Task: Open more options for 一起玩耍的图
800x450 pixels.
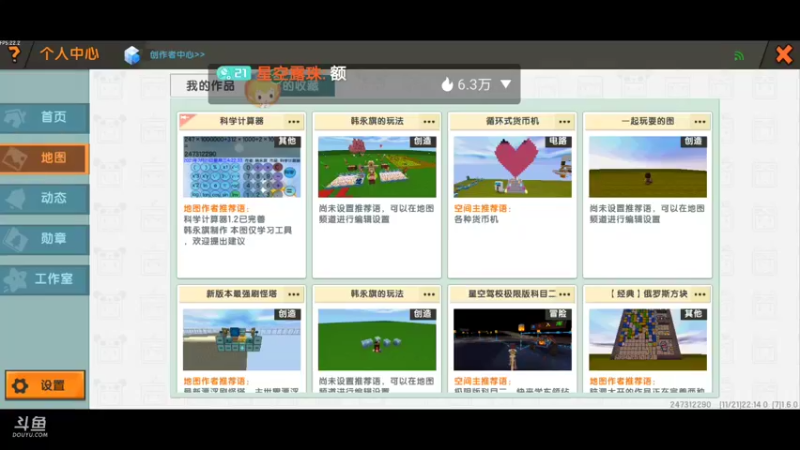Action: click(x=699, y=121)
